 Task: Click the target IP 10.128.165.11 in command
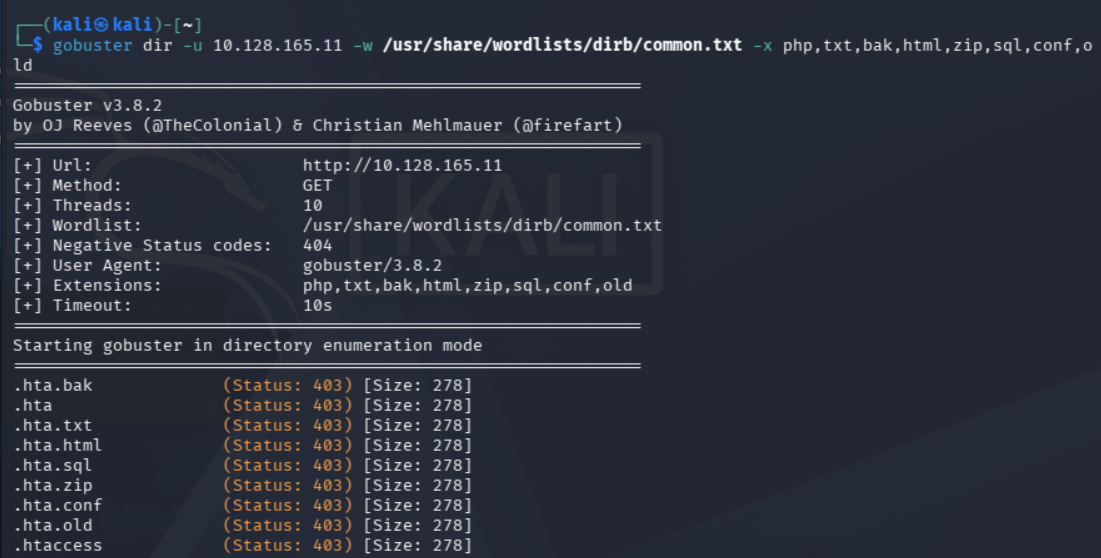[277, 46]
